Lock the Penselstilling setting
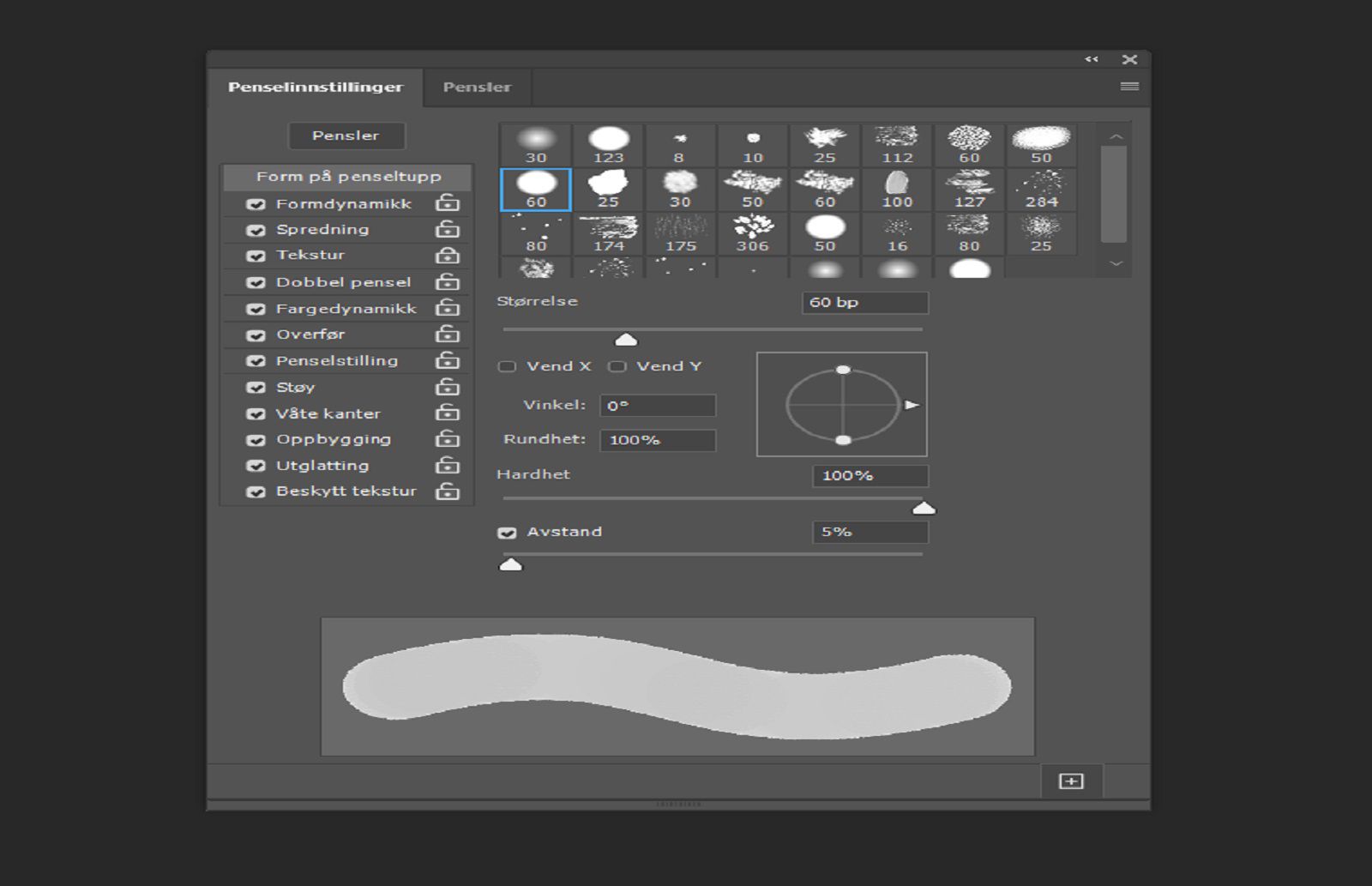 [448, 360]
